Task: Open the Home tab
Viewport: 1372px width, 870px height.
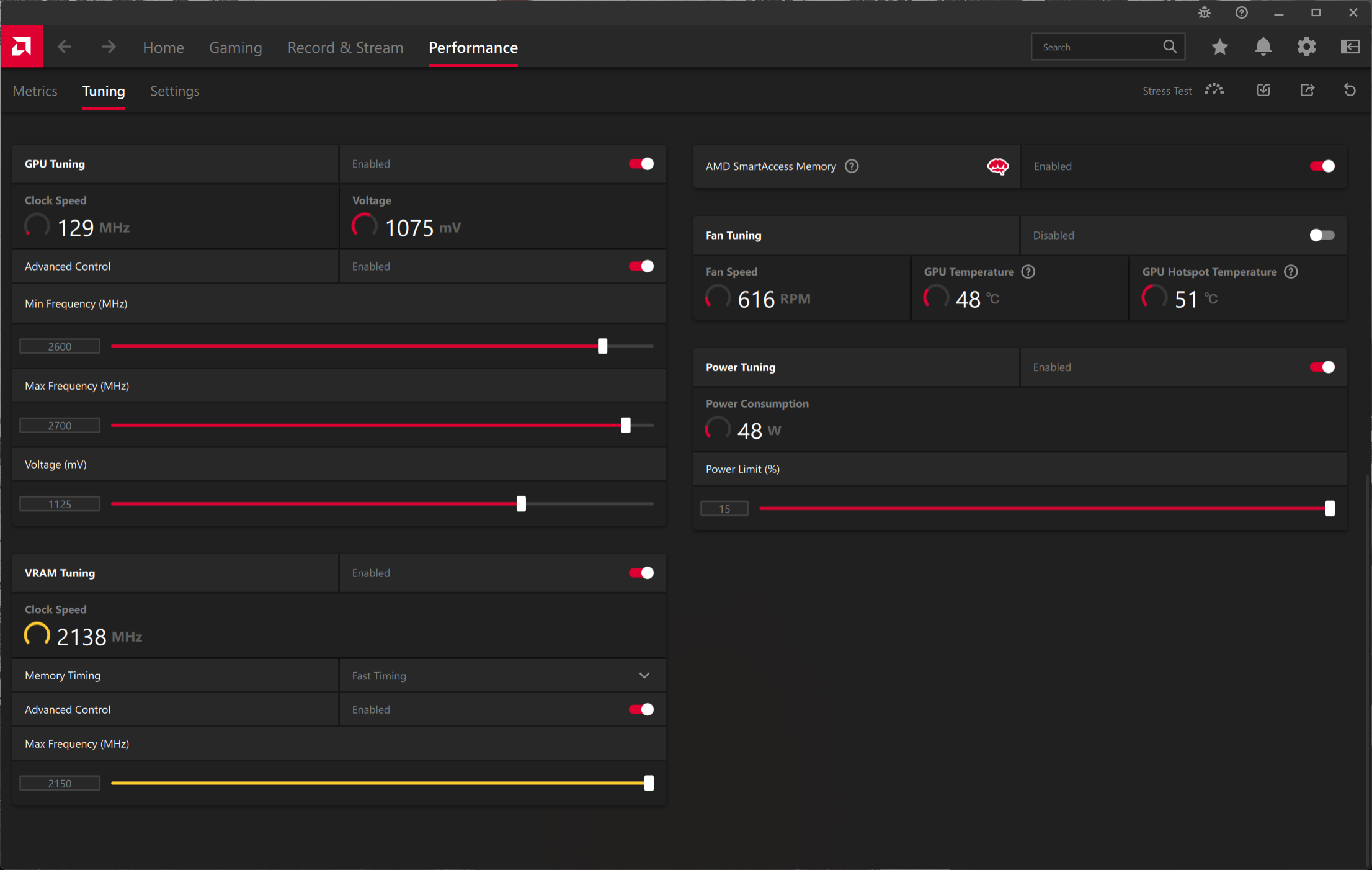Action: tap(163, 47)
